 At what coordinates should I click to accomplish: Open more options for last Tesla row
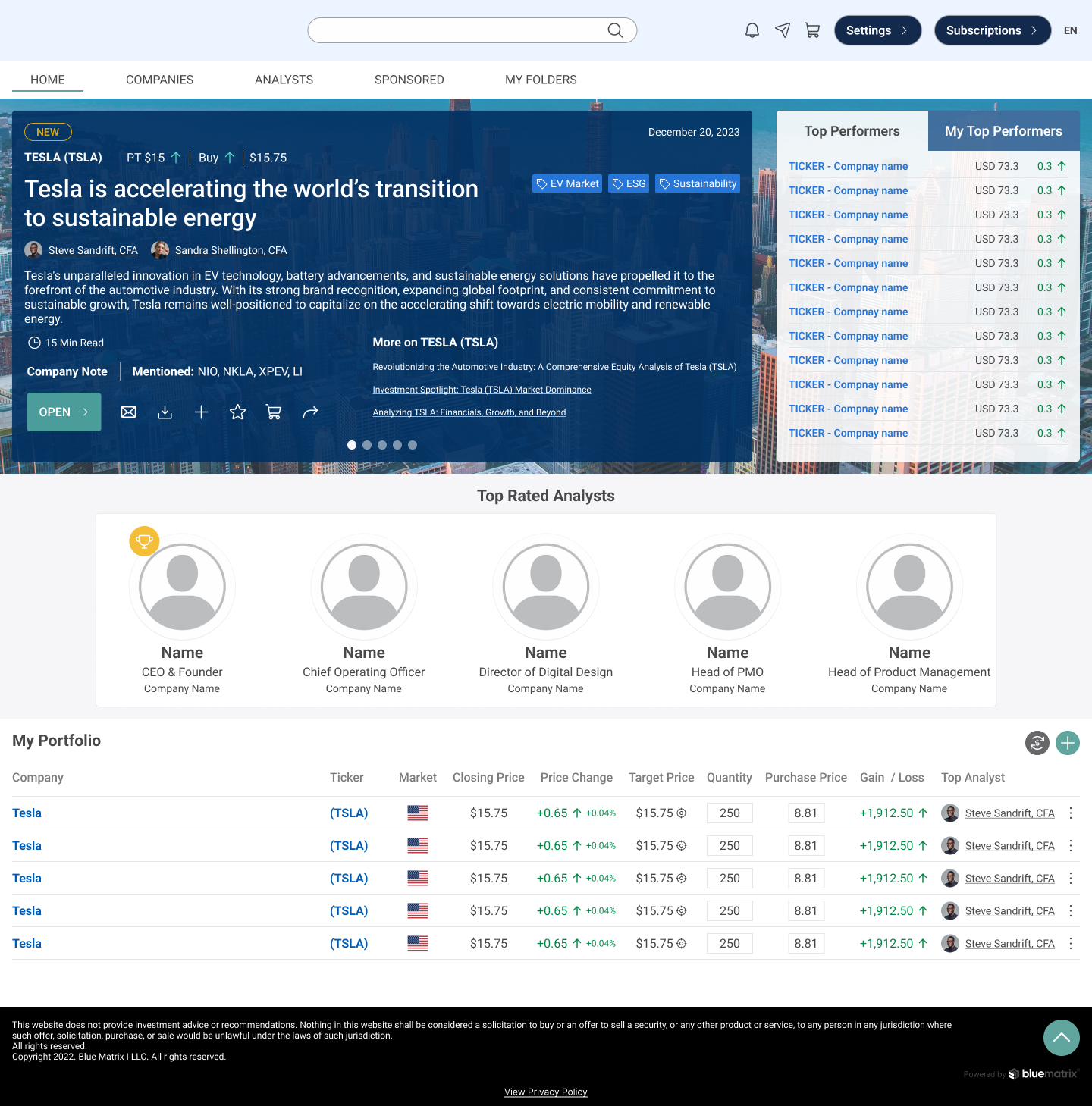1071,943
